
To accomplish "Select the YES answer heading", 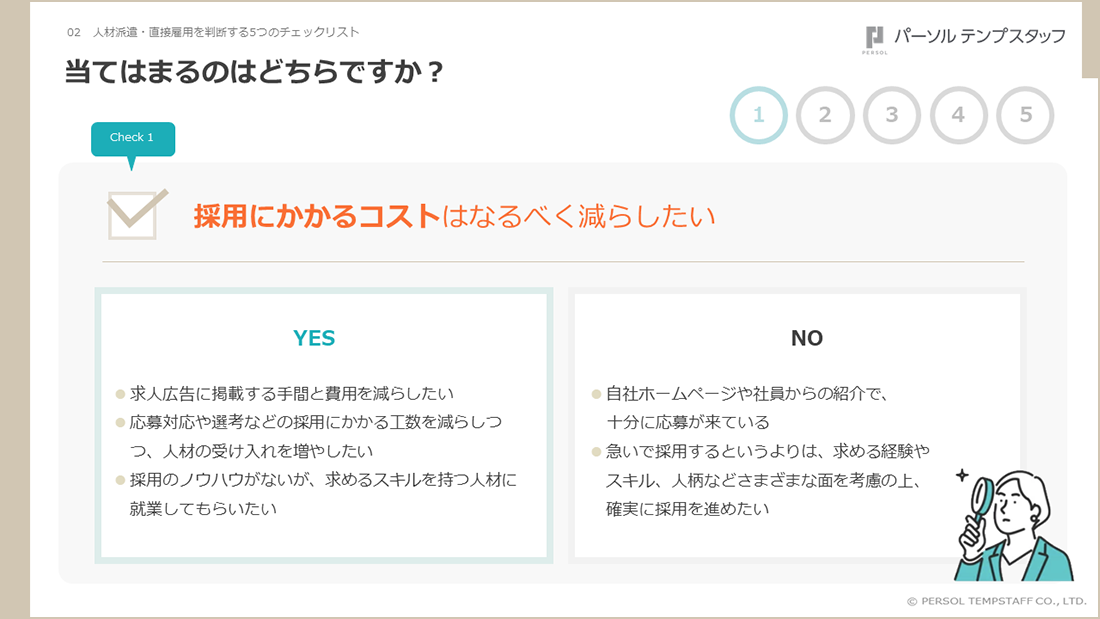I will (x=314, y=338).
